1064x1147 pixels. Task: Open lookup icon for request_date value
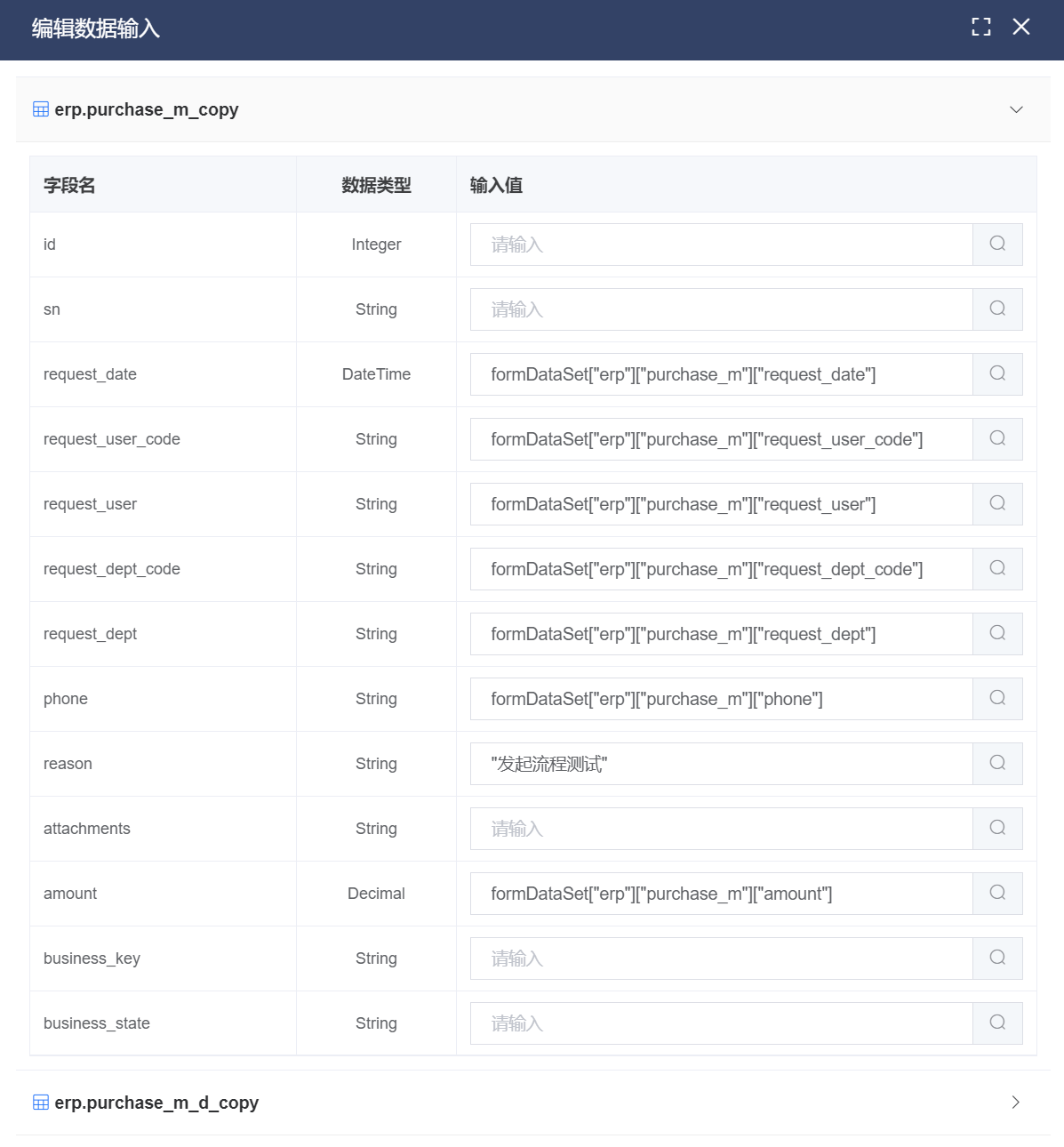pyautogui.click(x=997, y=374)
